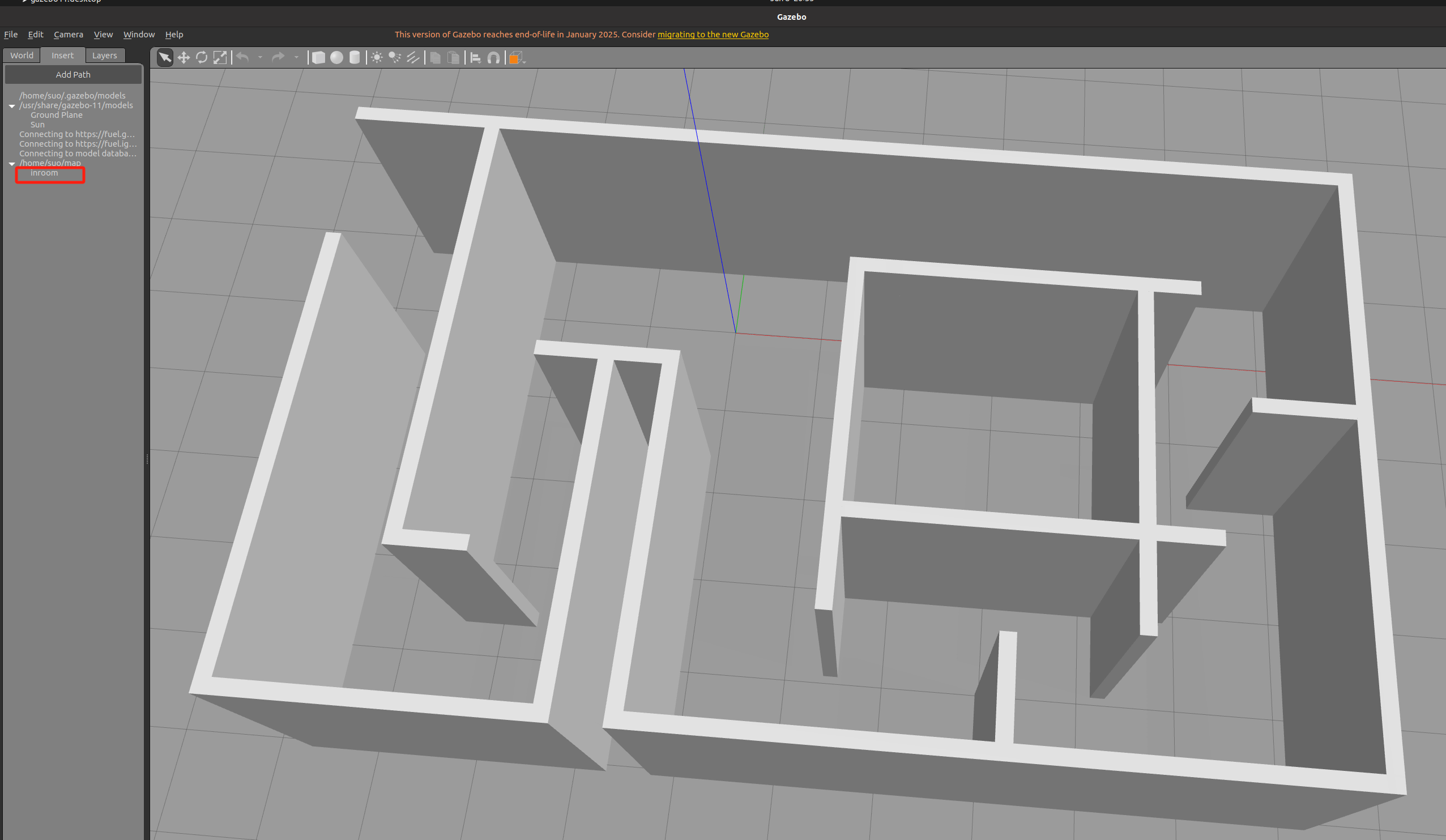Collapse the /usr/share/gazebo-11/models tree

tap(12, 106)
